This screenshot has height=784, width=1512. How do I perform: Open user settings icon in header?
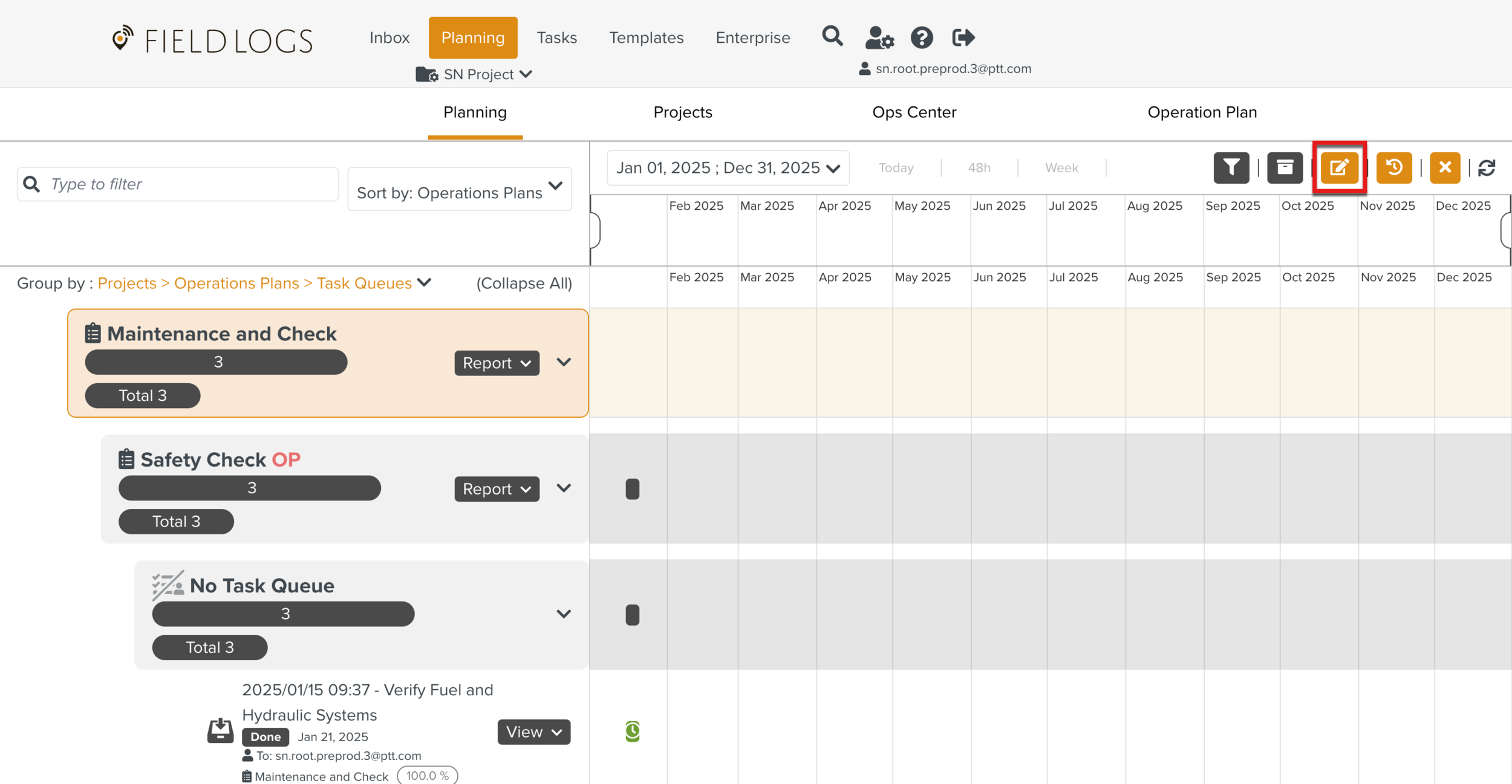click(879, 37)
